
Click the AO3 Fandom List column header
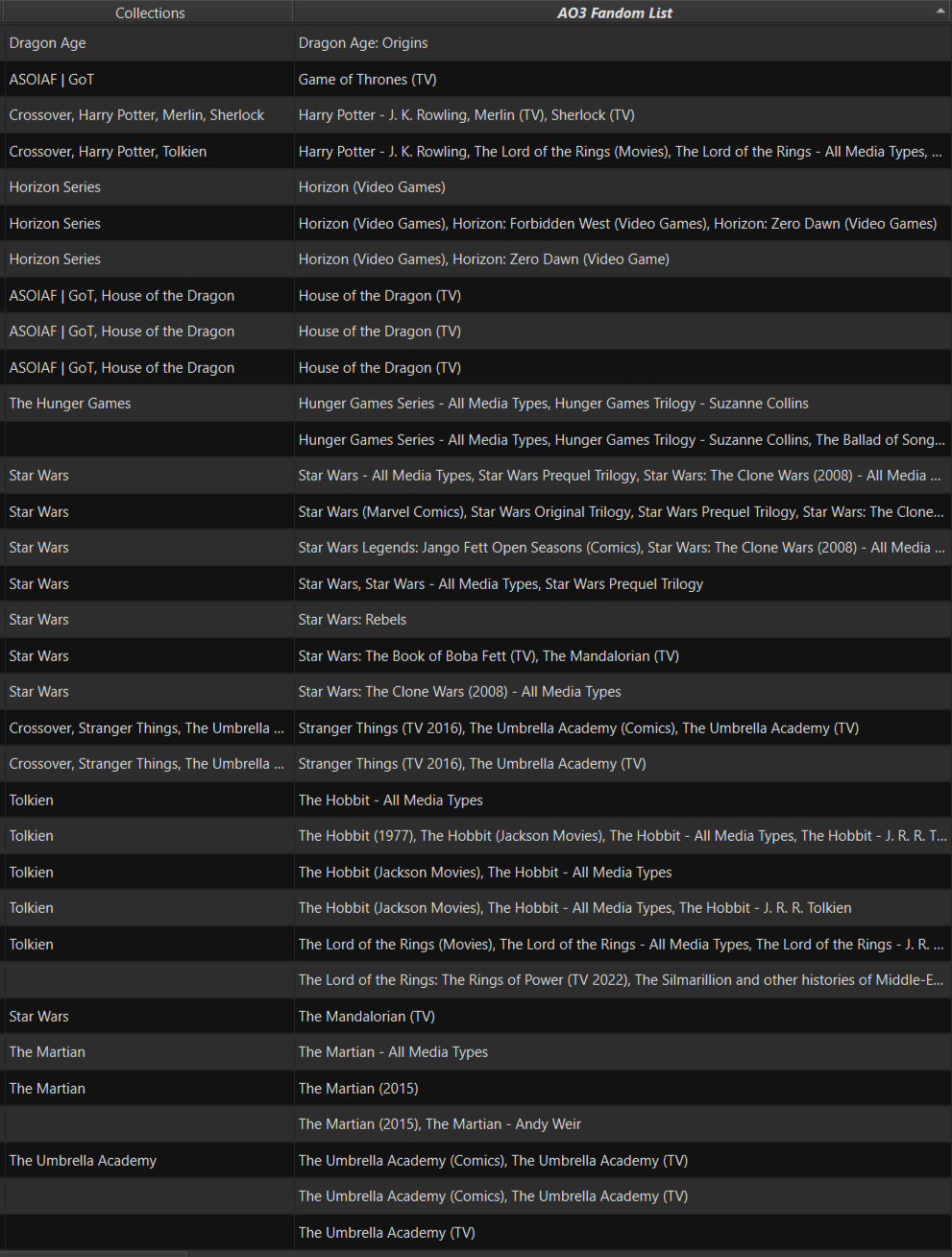click(622, 12)
